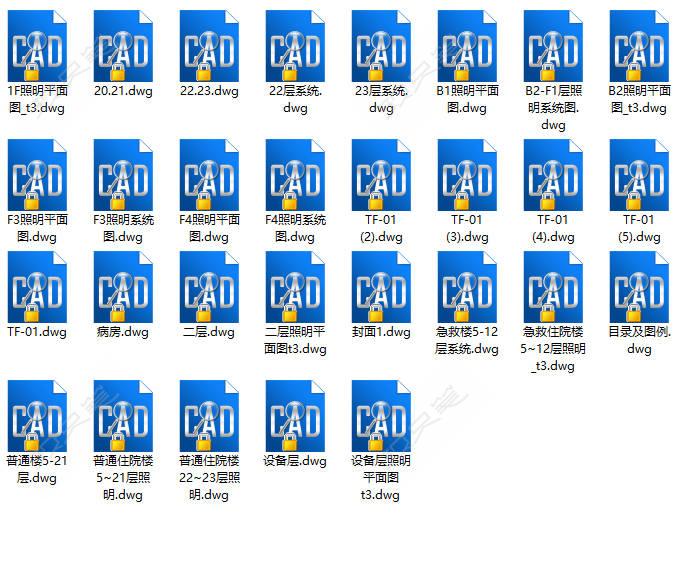Select the TF-01 (5).dwg icon
This screenshot has height=580, width=682.
[x=639, y=175]
